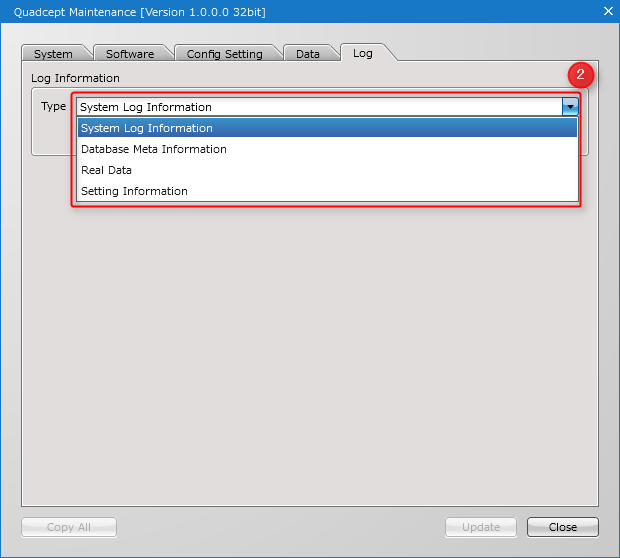Switch to the System tab
The width and height of the screenshot is (620, 558).
pyautogui.click(x=53, y=54)
